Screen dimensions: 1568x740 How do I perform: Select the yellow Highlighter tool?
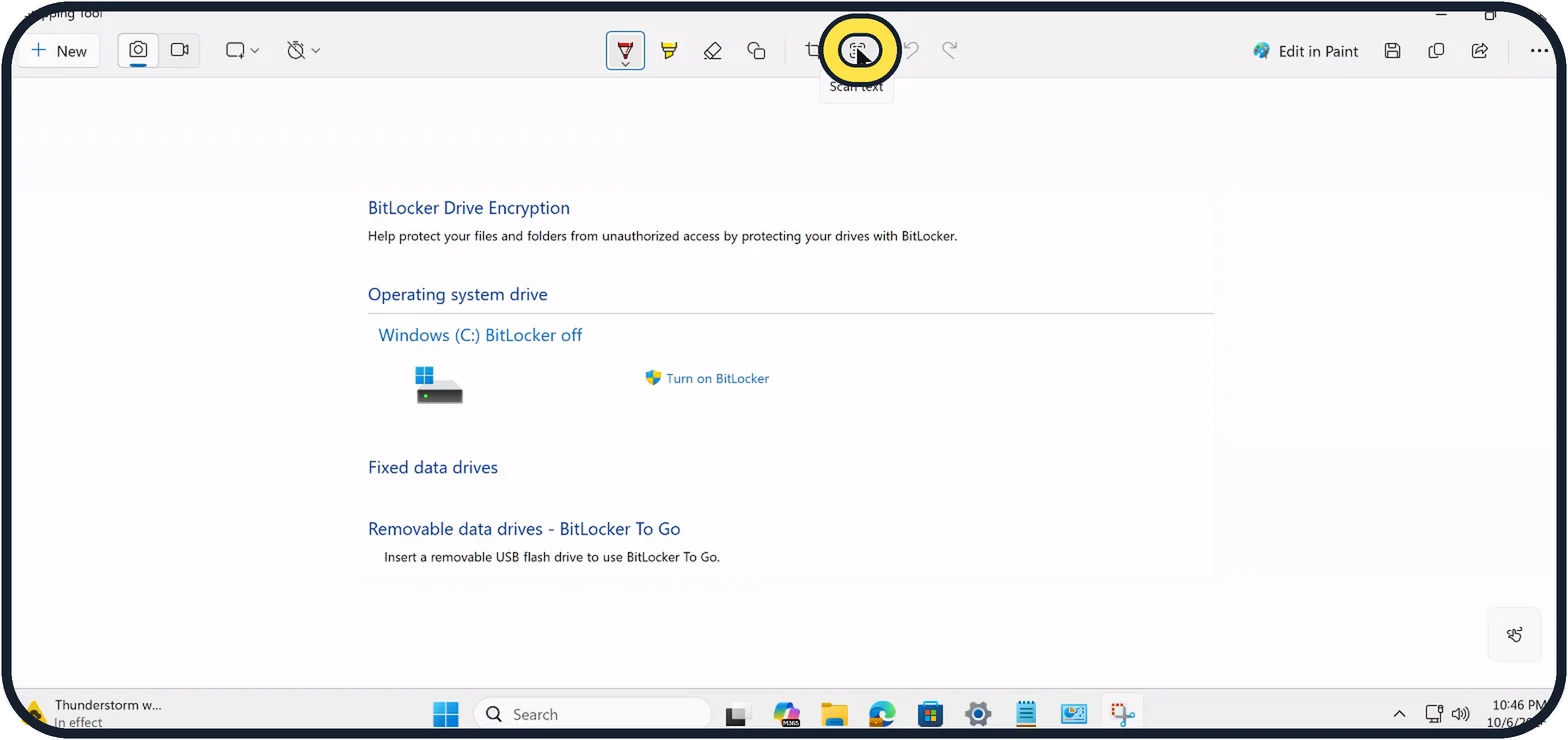tap(669, 50)
